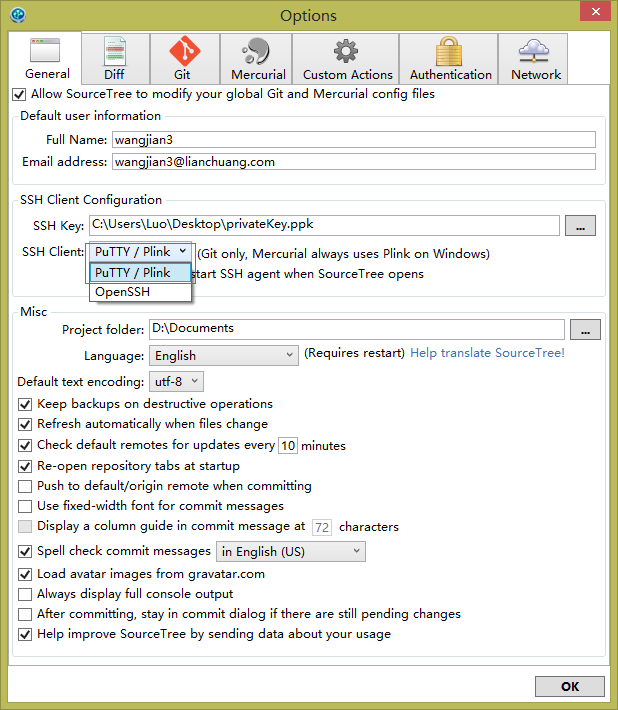The width and height of the screenshot is (618, 710).
Task: Collapse the SSH Client dropdown
Action: click(140, 252)
